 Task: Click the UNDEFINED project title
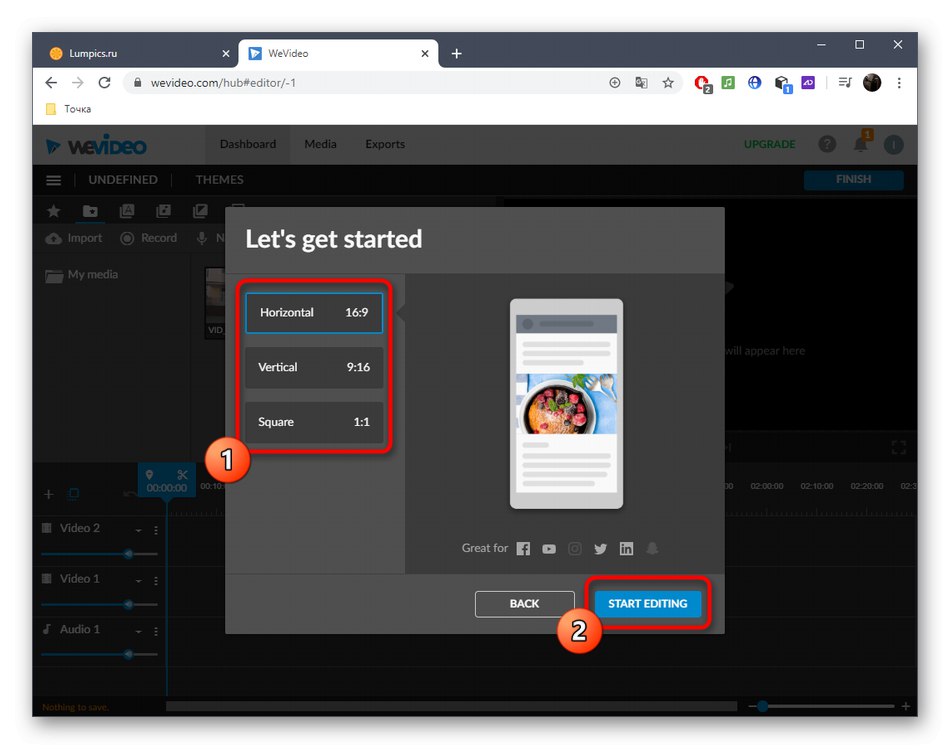pos(123,180)
